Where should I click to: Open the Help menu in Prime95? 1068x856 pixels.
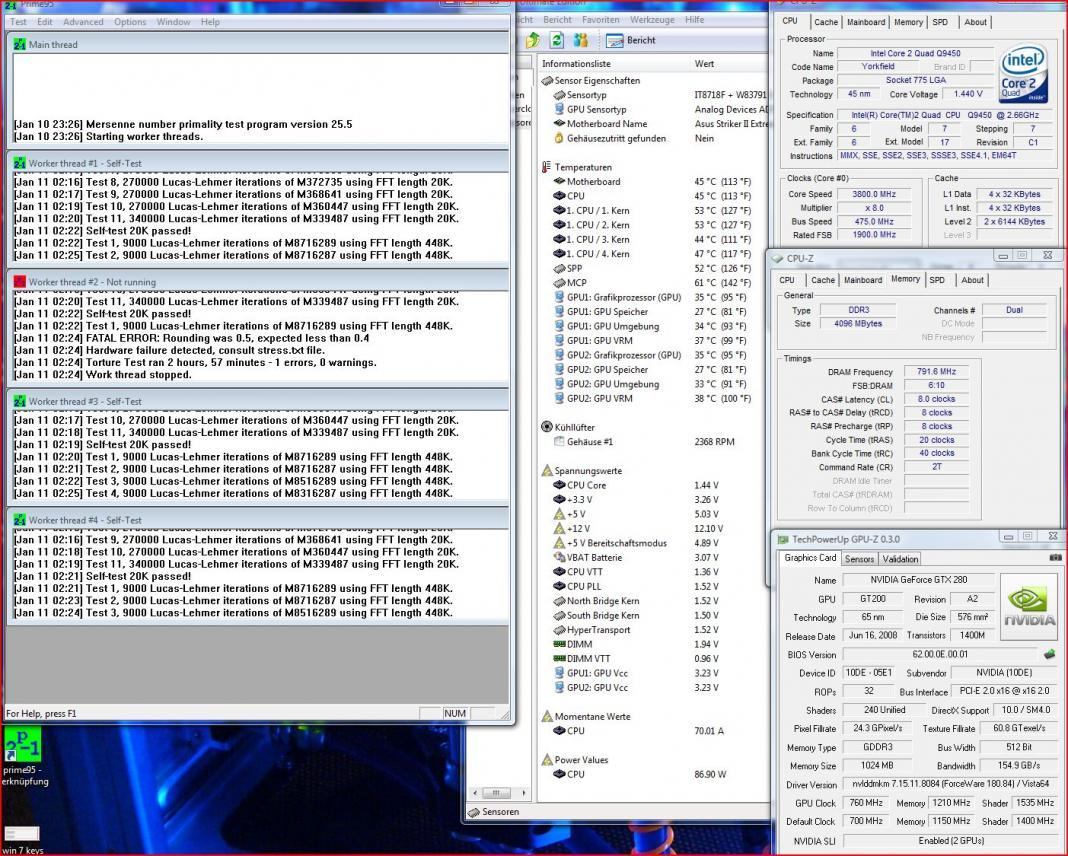[x=210, y=22]
